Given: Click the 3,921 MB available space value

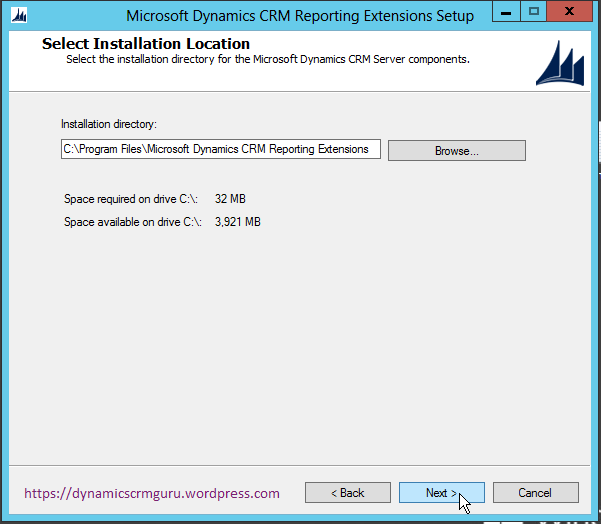Looking at the screenshot, I should point(237,221).
